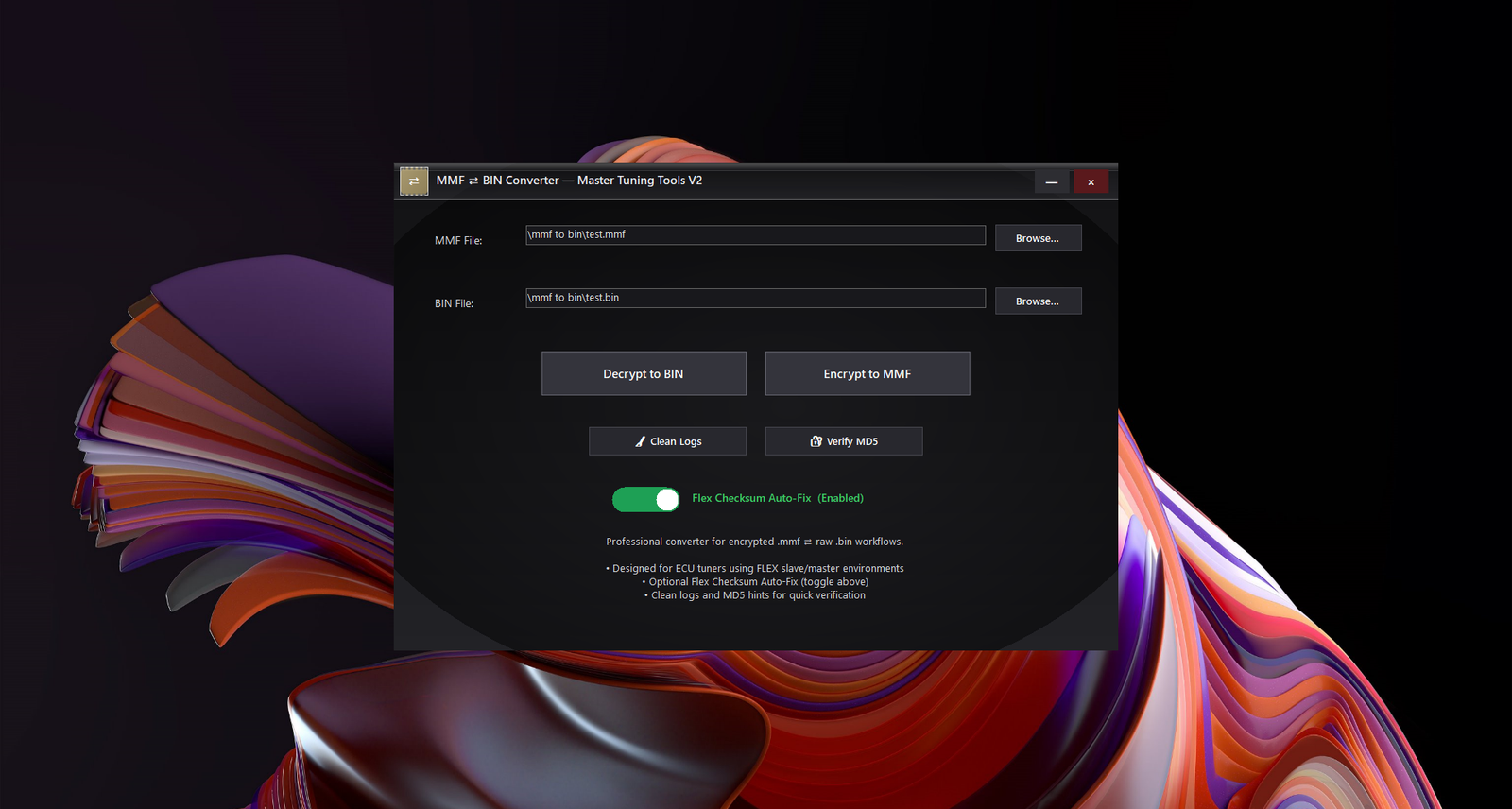Click the window title bar text
Image resolution: width=1512 pixels, height=809 pixels.
tap(569, 181)
